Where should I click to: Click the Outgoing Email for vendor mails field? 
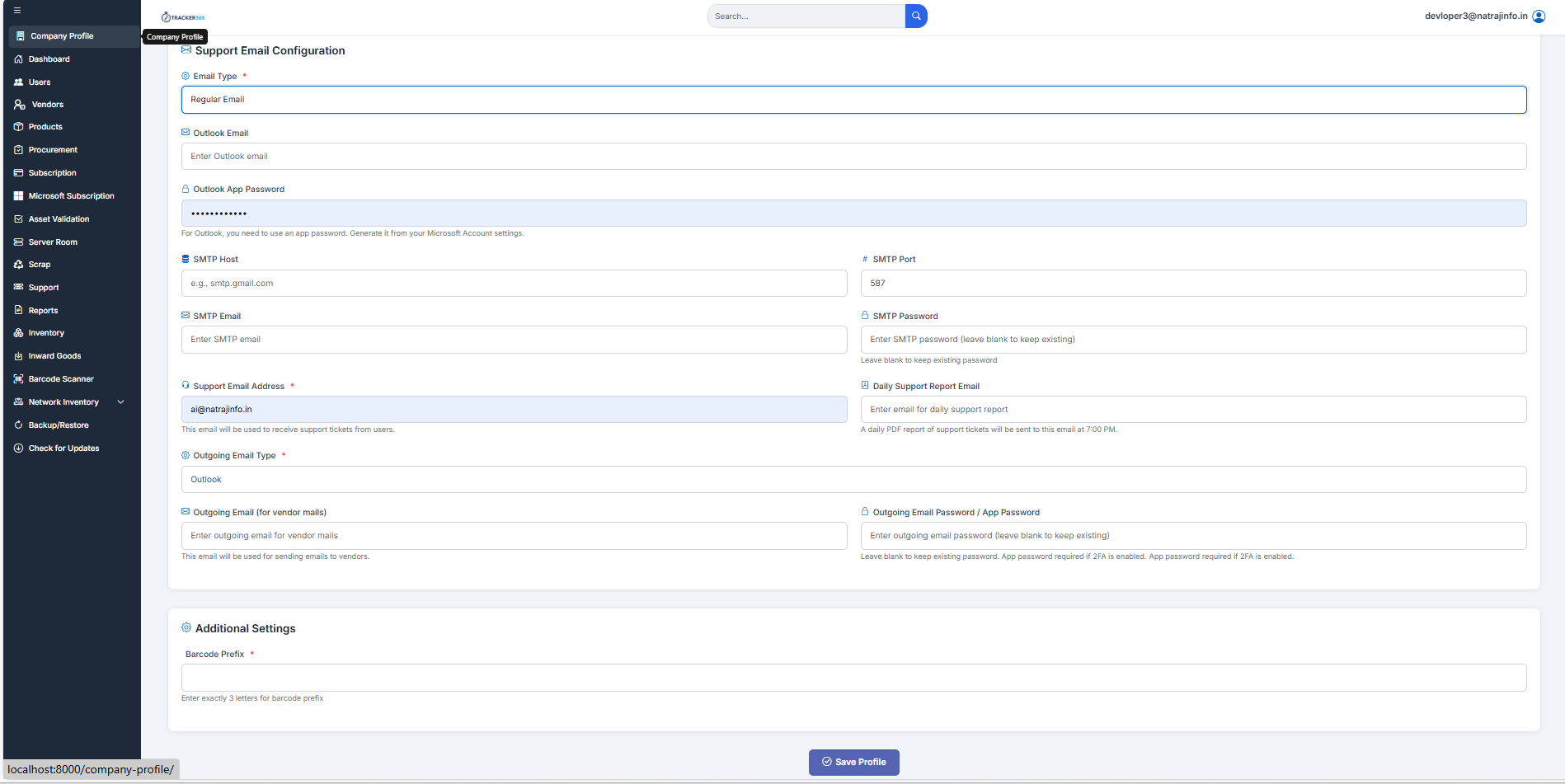(x=514, y=536)
